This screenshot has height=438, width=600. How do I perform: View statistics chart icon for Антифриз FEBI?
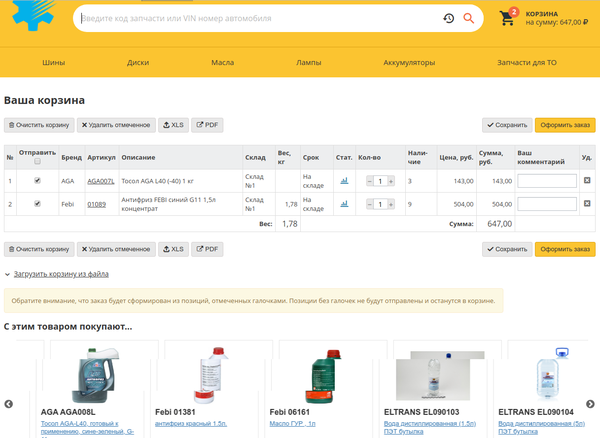[x=344, y=204]
